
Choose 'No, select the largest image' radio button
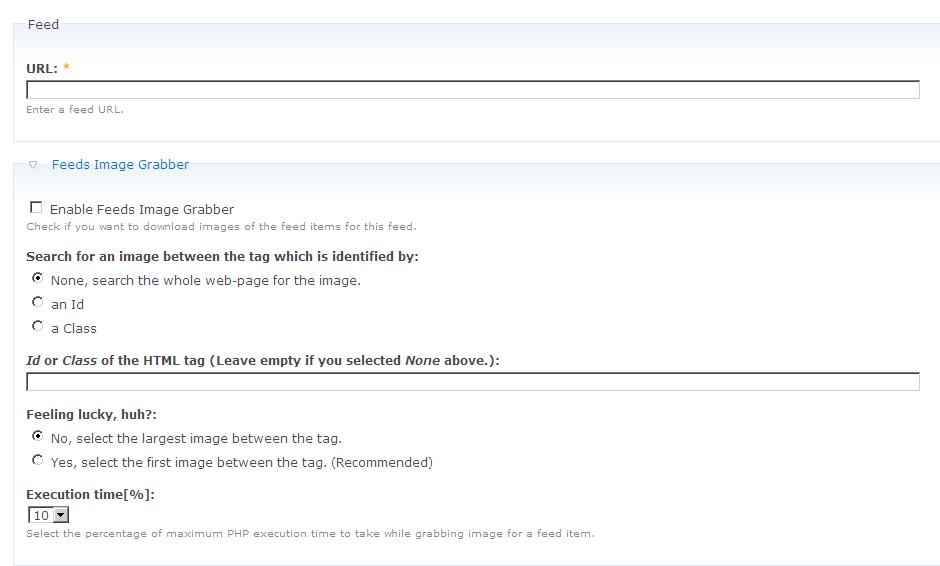click(x=38, y=437)
